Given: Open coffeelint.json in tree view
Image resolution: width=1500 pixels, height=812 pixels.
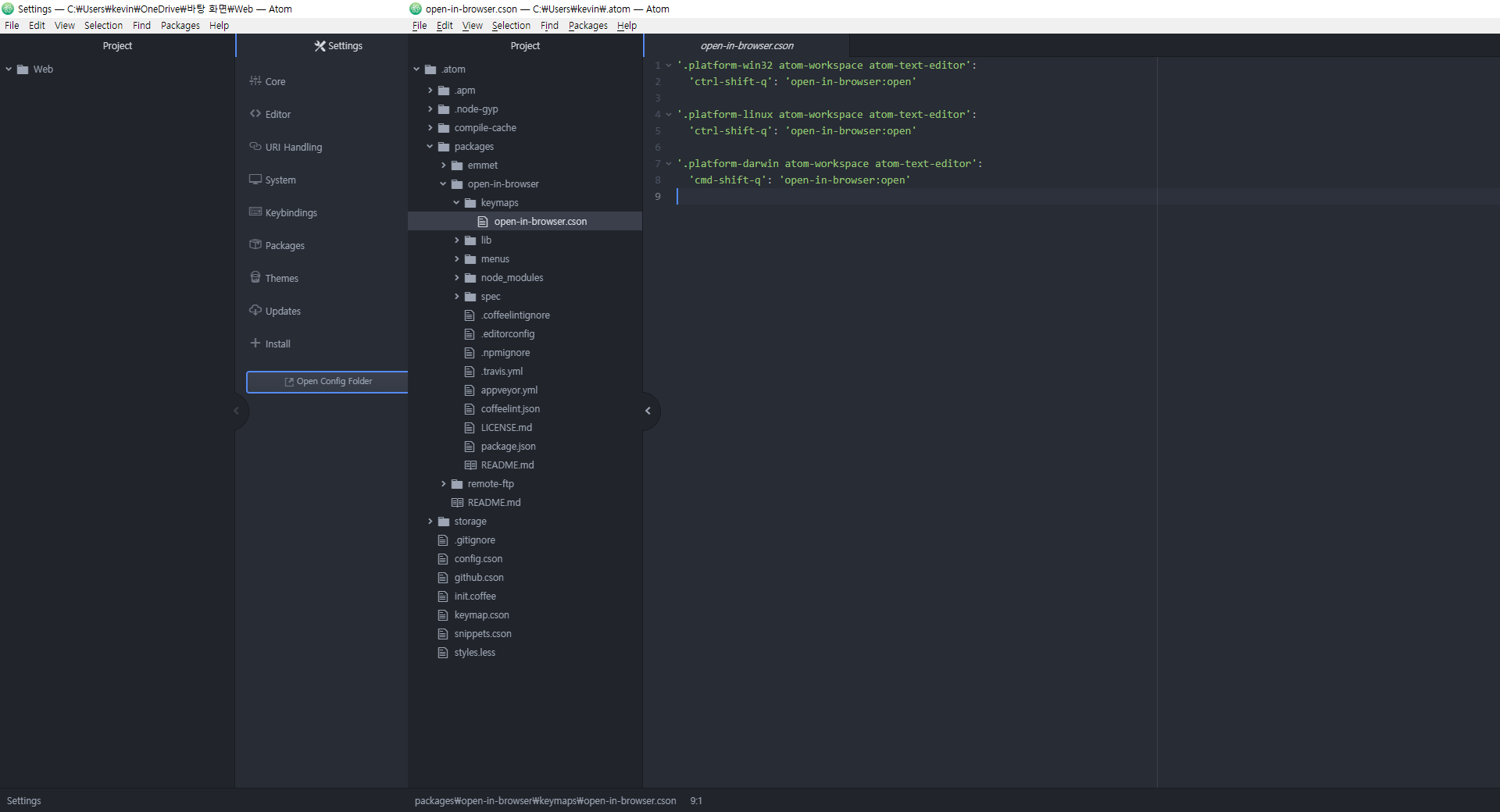Looking at the screenshot, I should point(510,409).
